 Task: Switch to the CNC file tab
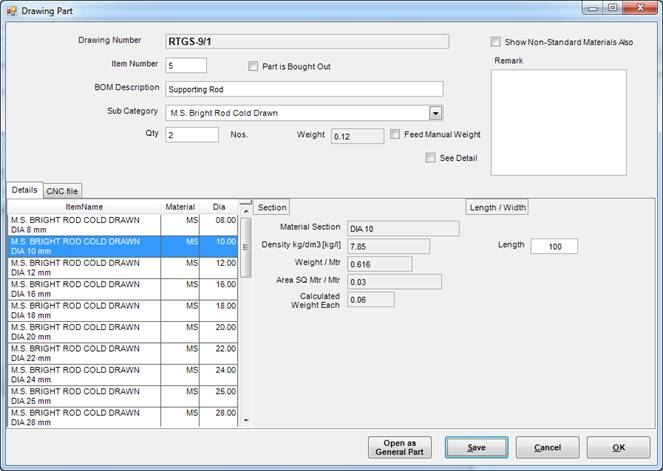(x=64, y=190)
